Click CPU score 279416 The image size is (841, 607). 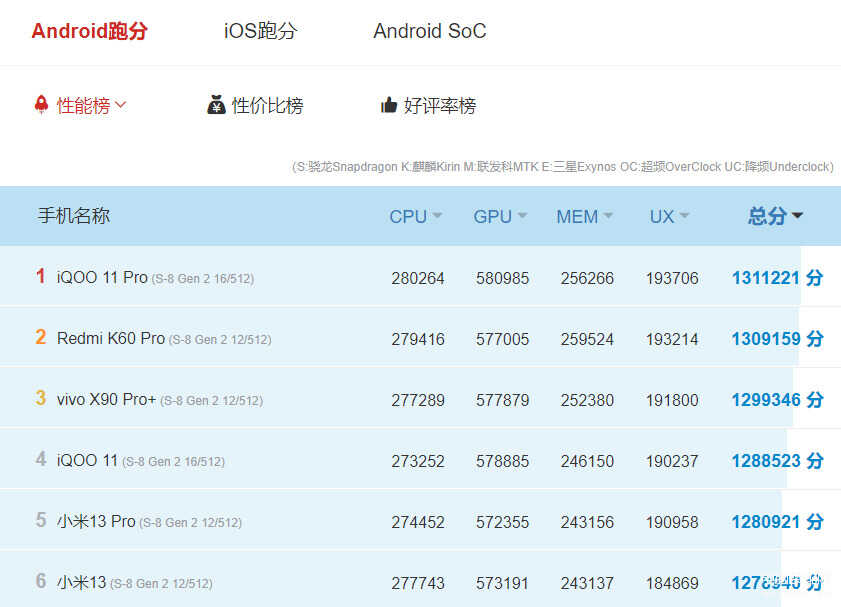[x=418, y=339]
